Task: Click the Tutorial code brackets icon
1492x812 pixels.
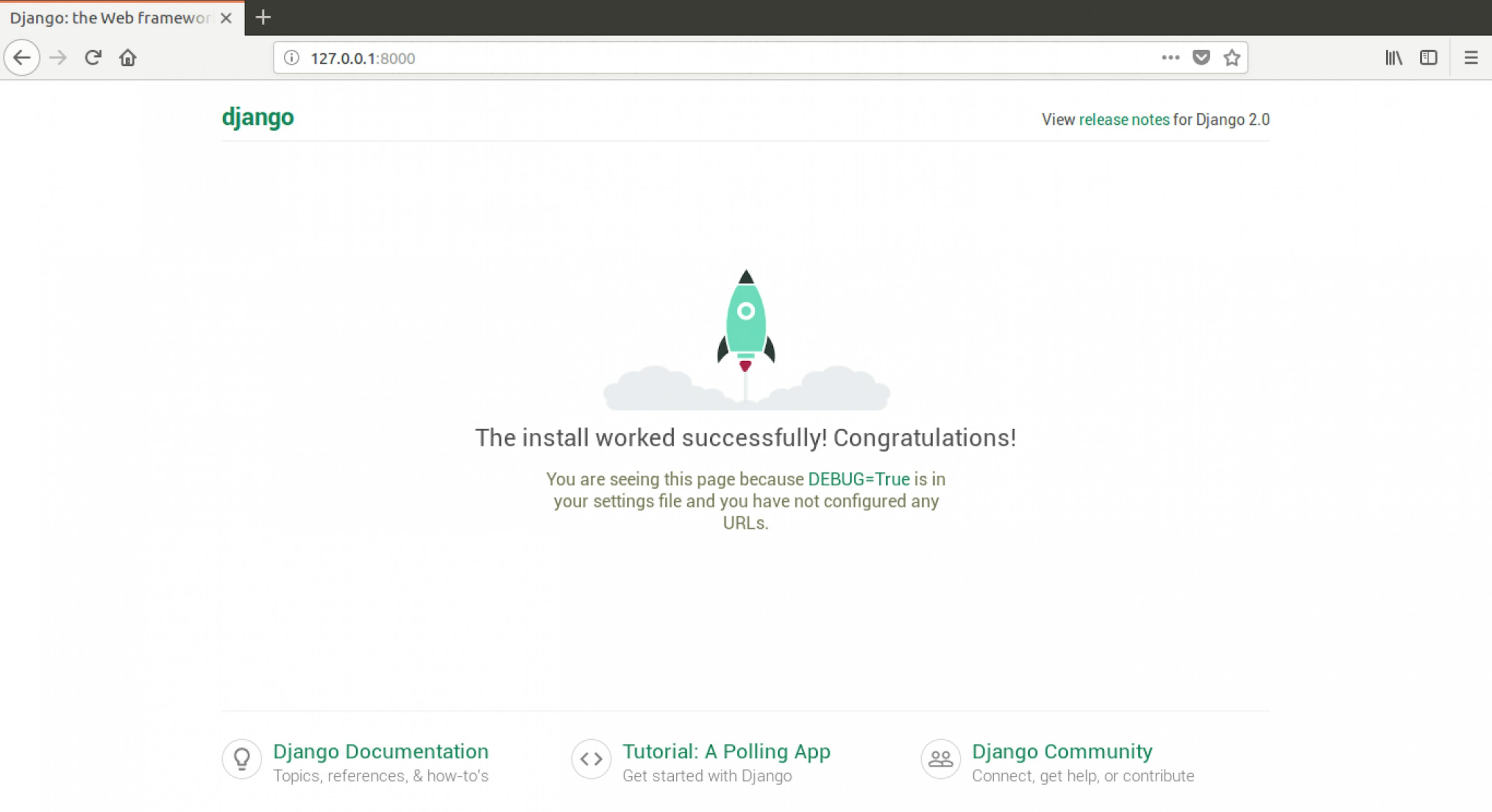Action: click(591, 759)
